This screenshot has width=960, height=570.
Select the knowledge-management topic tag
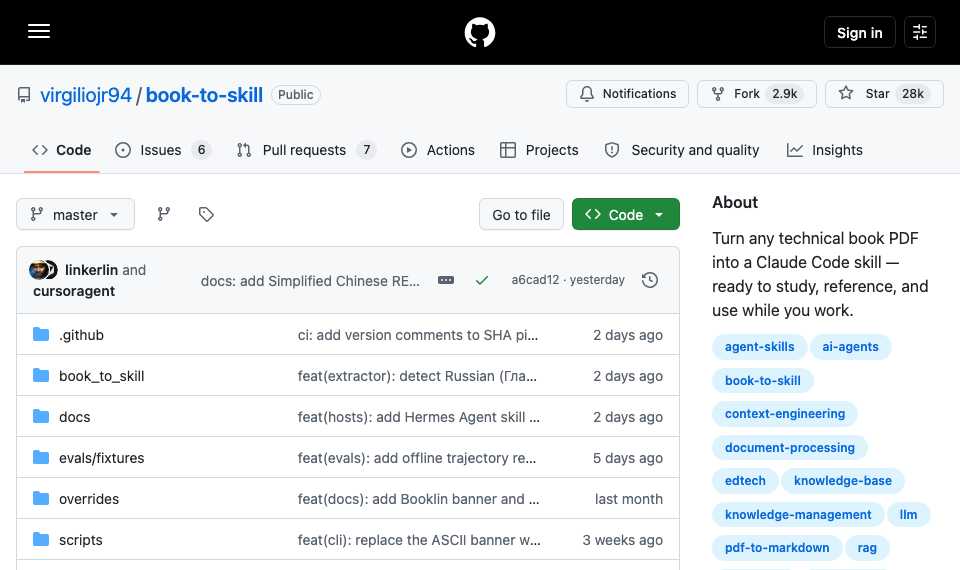(798, 514)
